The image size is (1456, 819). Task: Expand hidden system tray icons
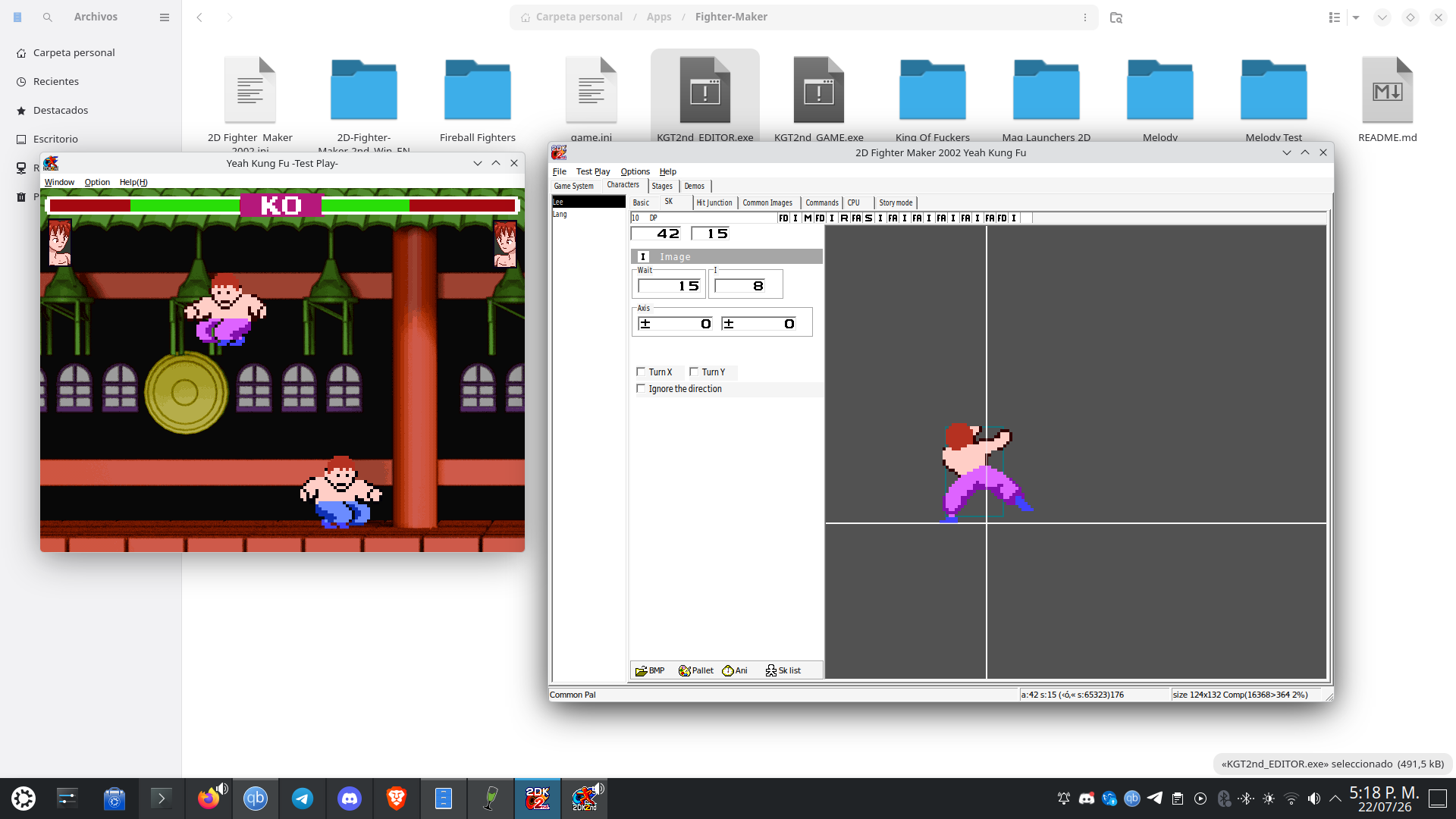[x=1335, y=799]
